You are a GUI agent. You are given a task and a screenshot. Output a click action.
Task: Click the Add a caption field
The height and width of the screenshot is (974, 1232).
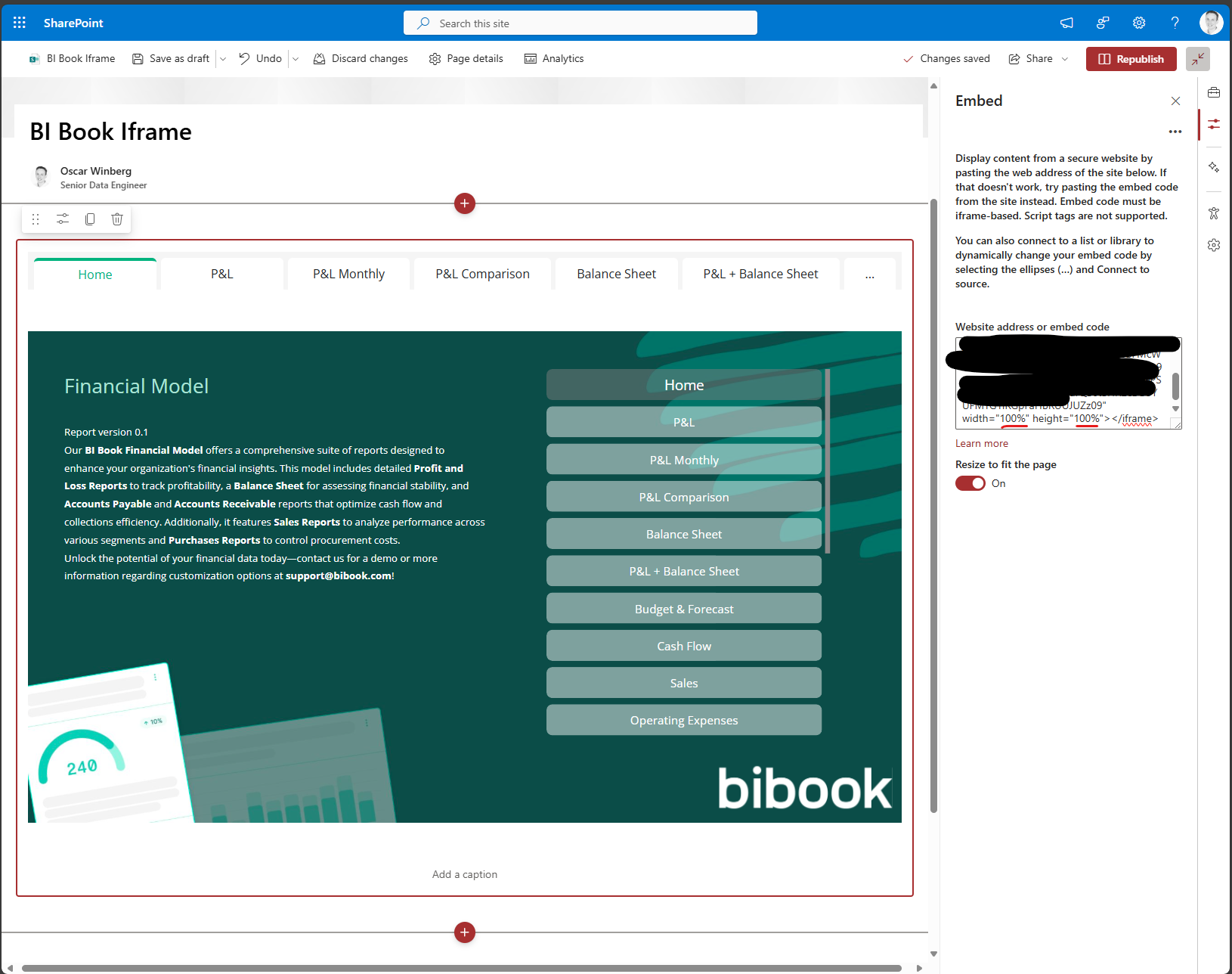pos(465,874)
